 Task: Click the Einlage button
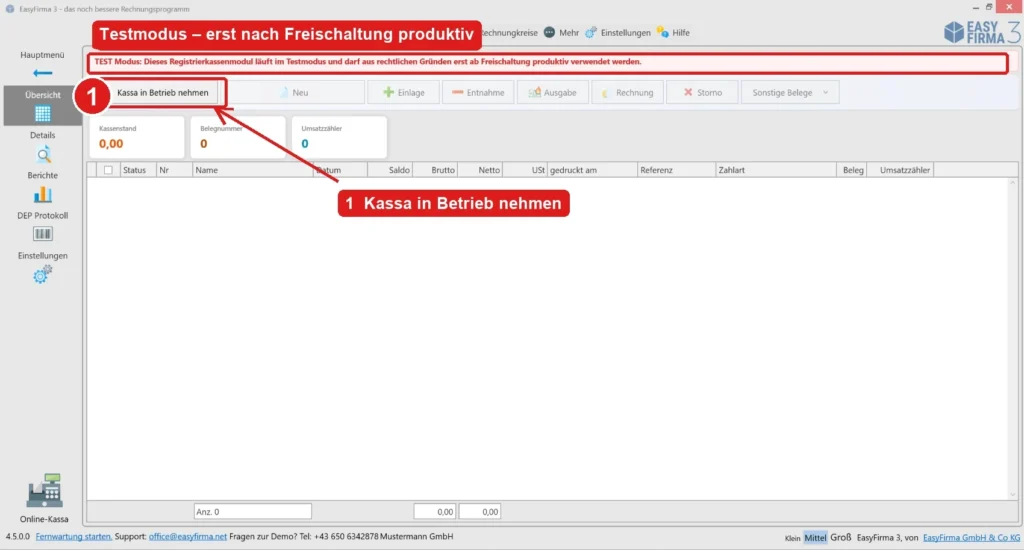click(x=404, y=93)
